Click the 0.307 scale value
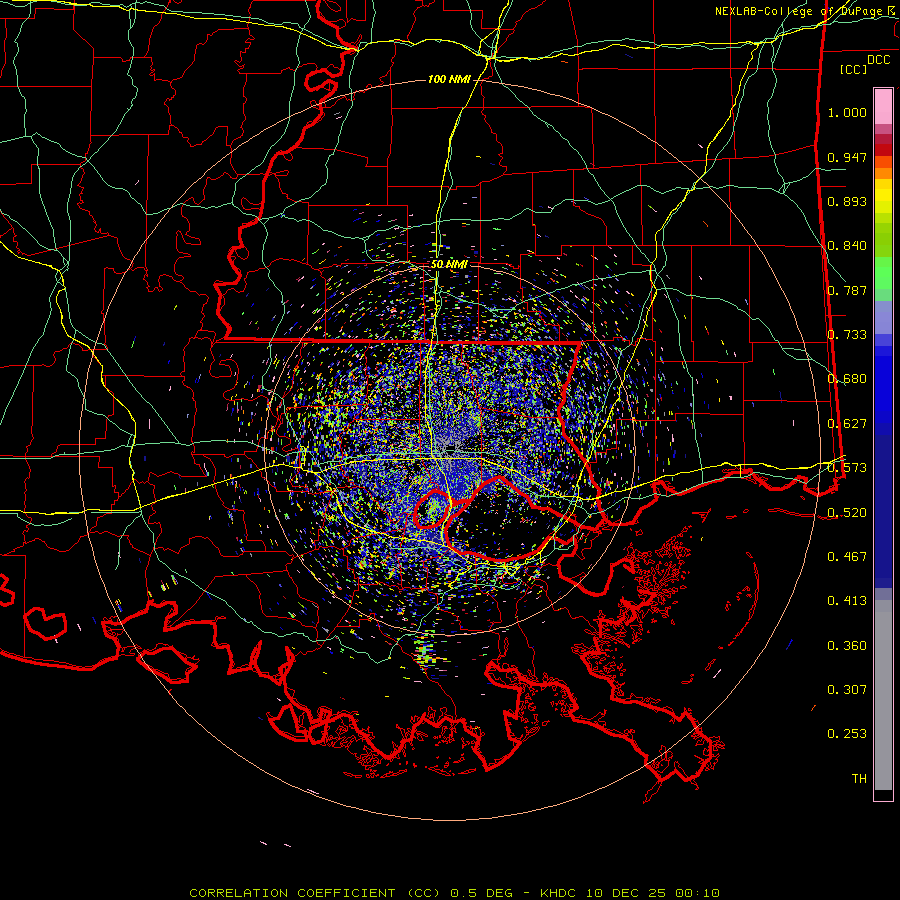This screenshot has width=900, height=900. coord(847,690)
